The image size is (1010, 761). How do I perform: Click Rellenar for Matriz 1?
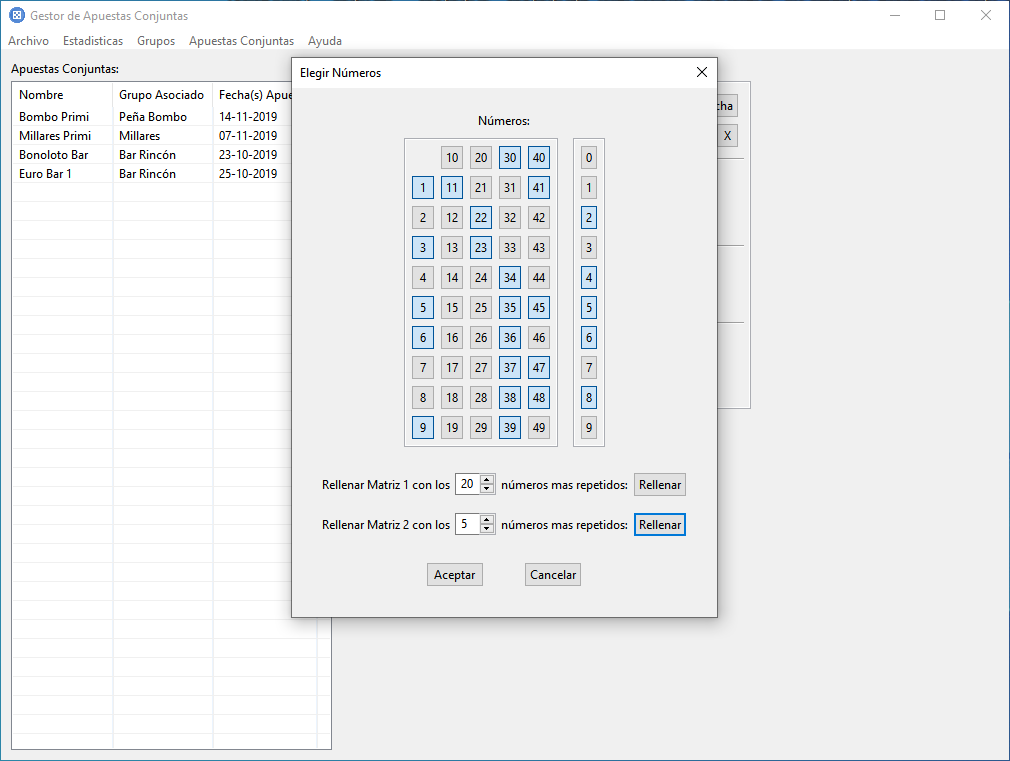(x=660, y=485)
